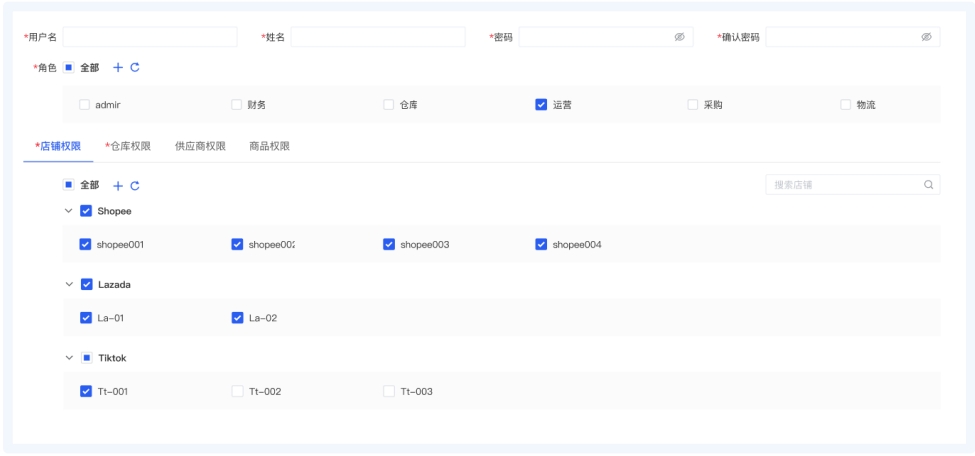
Task: Click the Lazada group label
Action: click(x=114, y=284)
